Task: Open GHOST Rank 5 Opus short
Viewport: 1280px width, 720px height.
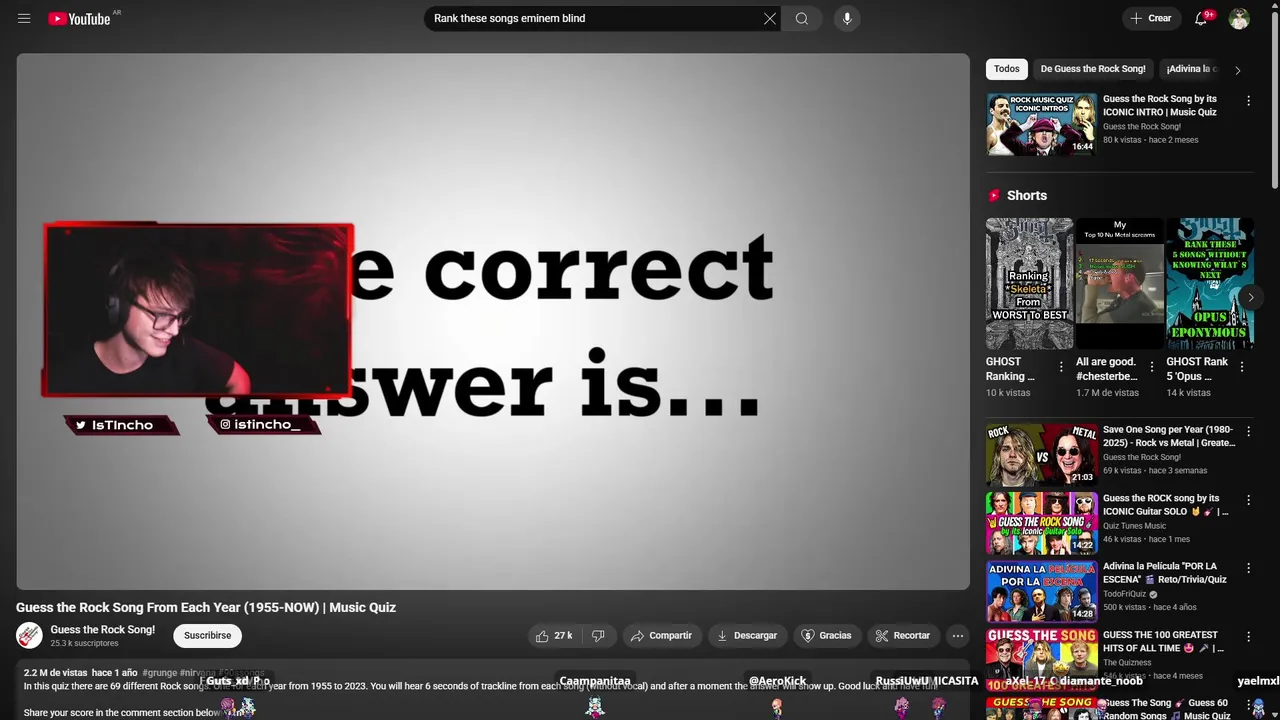Action: tap(1210, 284)
